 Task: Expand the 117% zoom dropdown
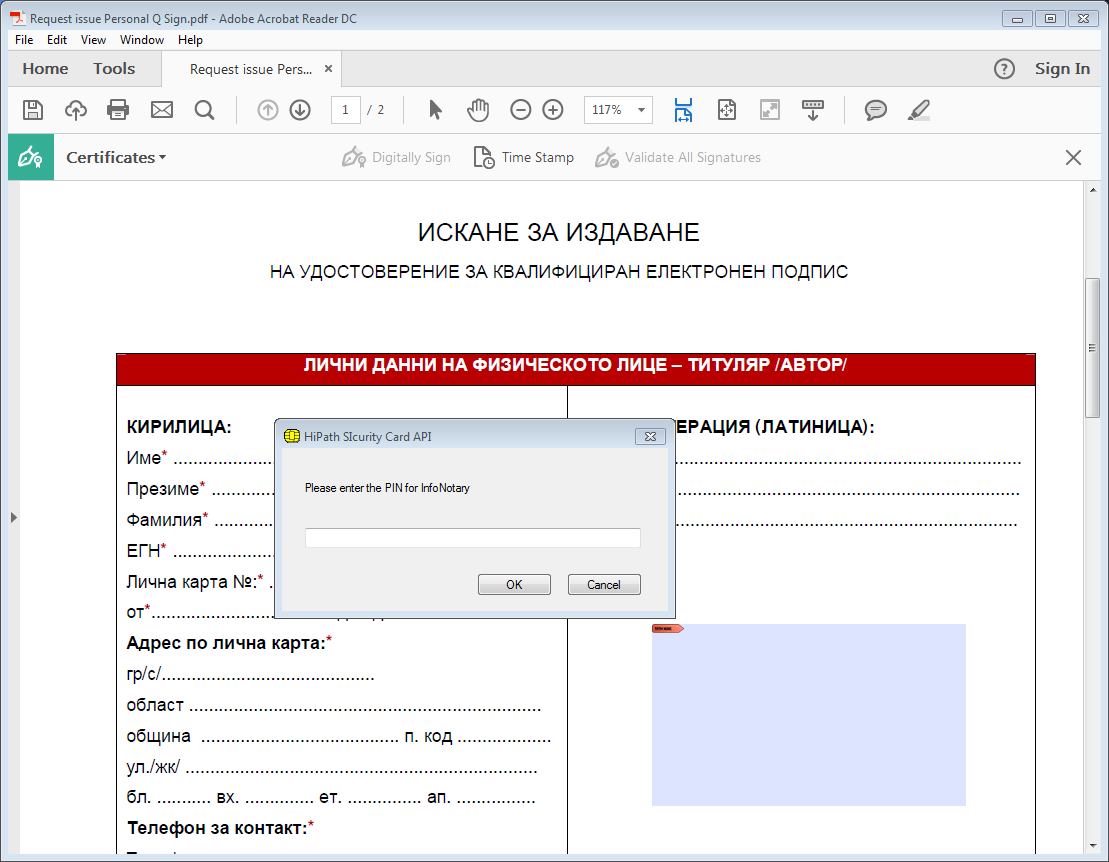[640, 110]
